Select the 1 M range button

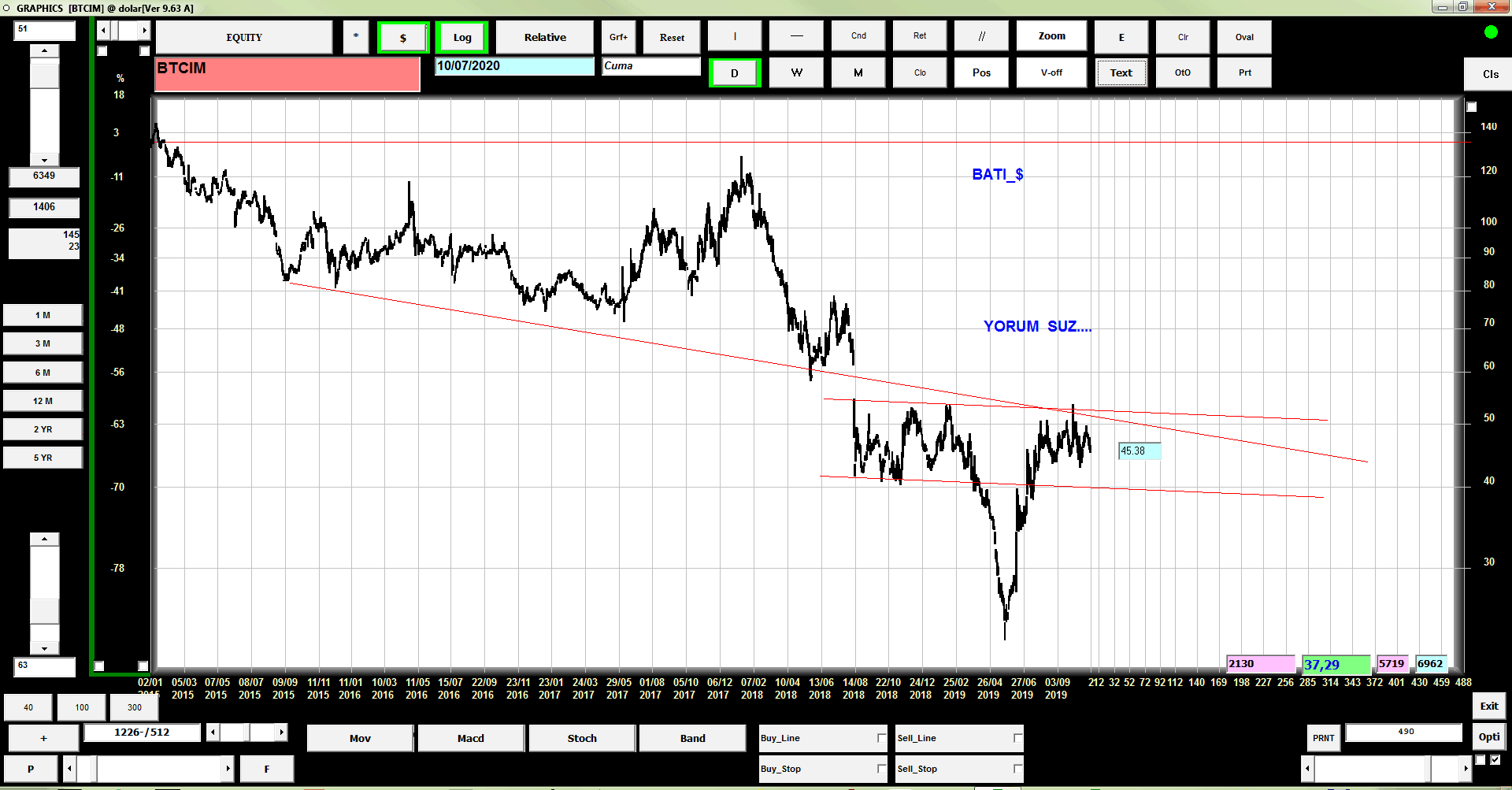click(43, 315)
